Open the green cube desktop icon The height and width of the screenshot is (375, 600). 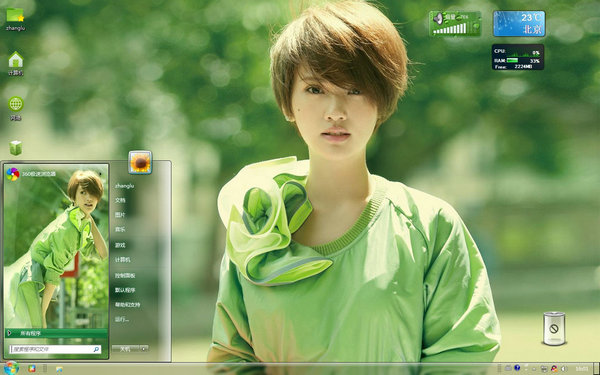point(16,148)
